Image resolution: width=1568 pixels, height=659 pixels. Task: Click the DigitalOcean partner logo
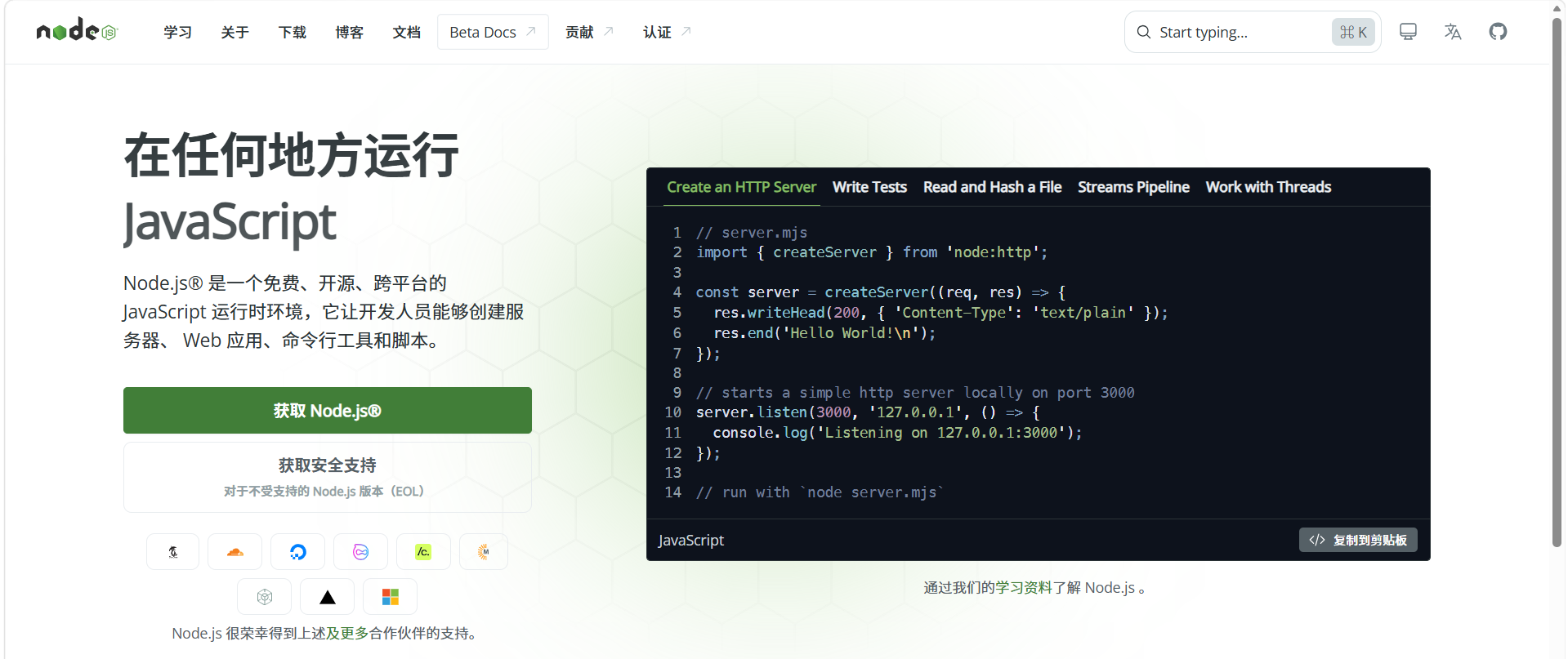click(x=297, y=552)
